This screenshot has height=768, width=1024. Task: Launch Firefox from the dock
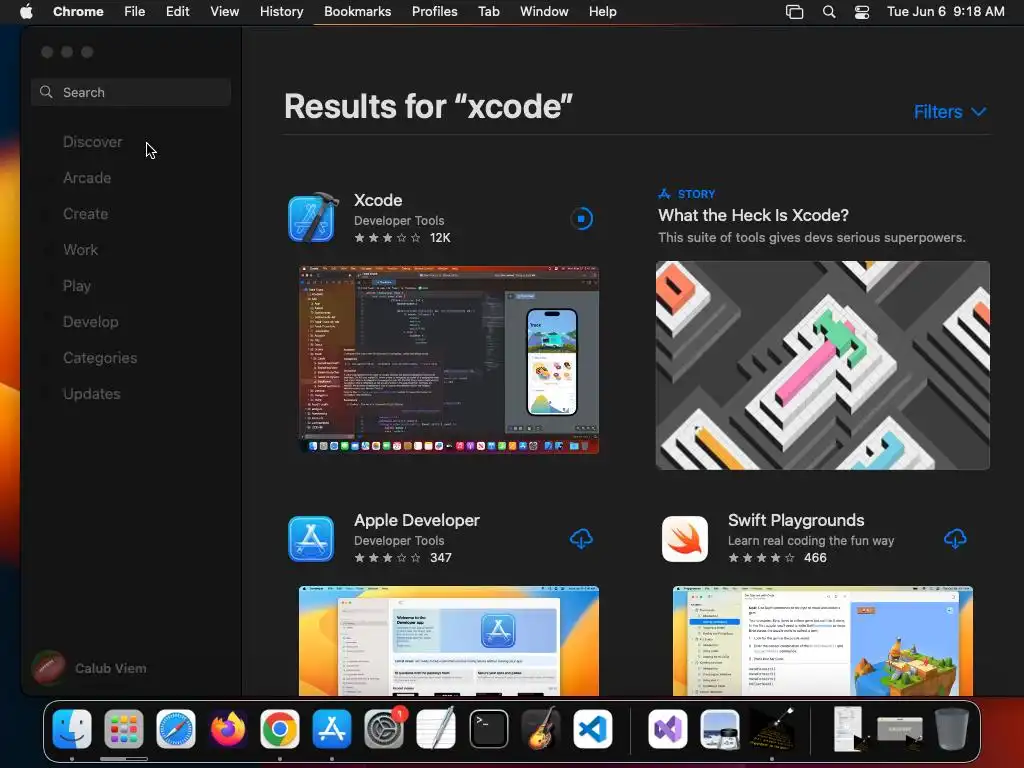pos(228,729)
